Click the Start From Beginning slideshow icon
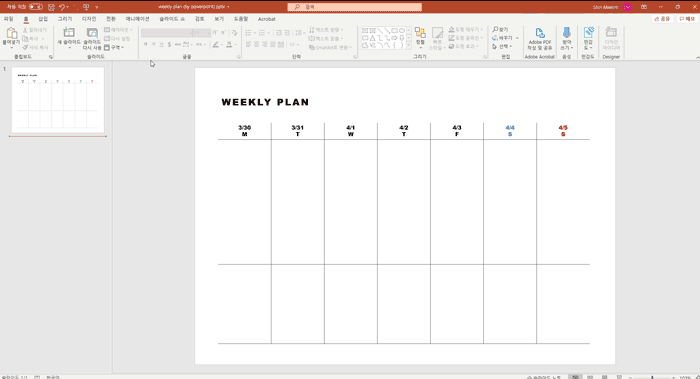 (86, 7)
